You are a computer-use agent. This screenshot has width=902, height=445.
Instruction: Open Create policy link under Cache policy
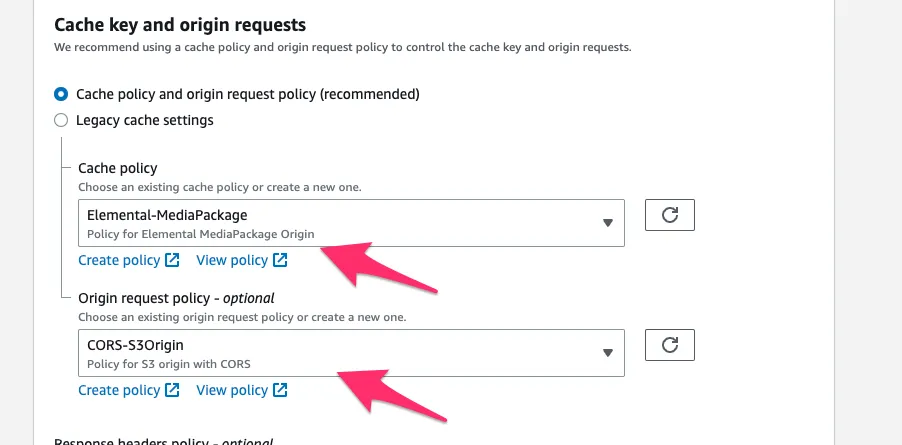[119, 261]
